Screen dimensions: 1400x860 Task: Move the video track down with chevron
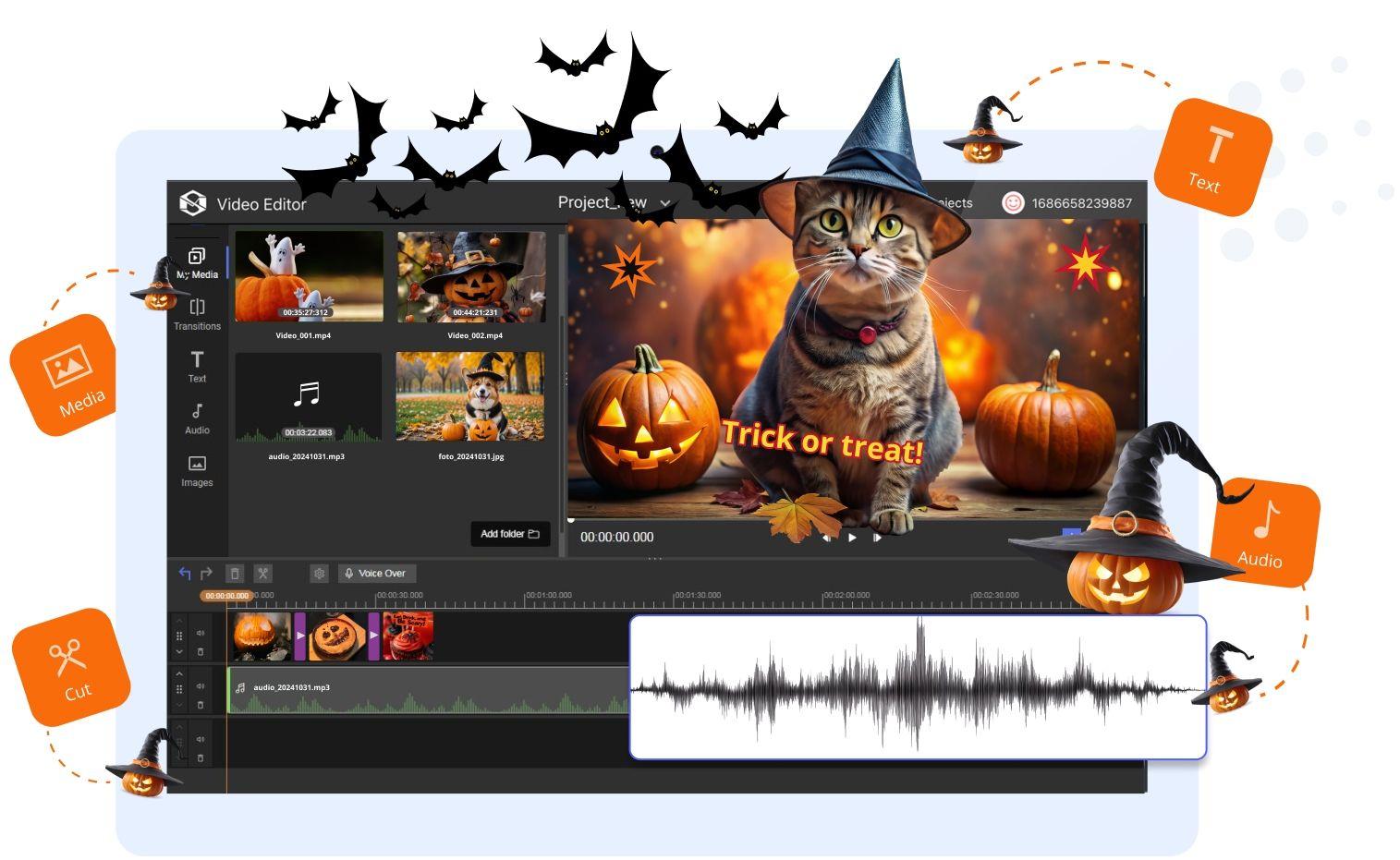(x=179, y=652)
